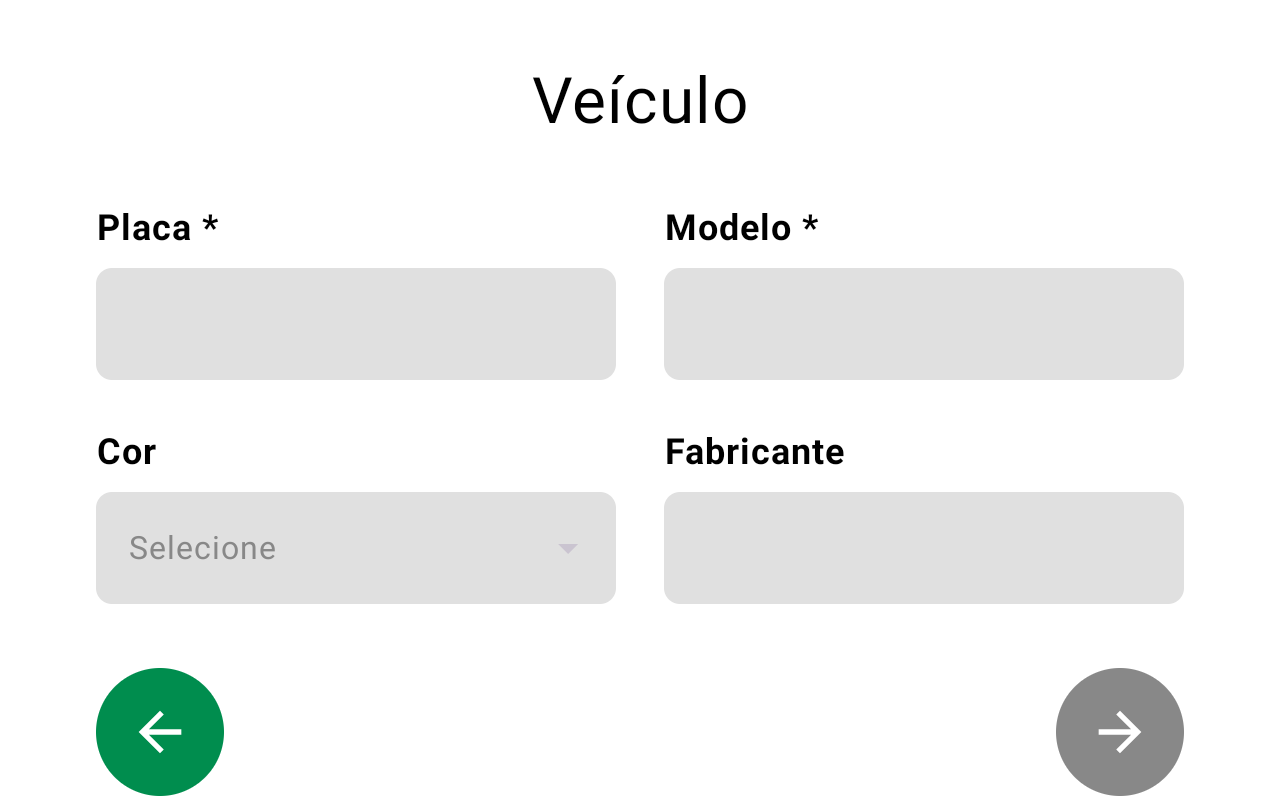Proceed to the next form step
This screenshot has height=800, width=1280.
pos(1120,732)
